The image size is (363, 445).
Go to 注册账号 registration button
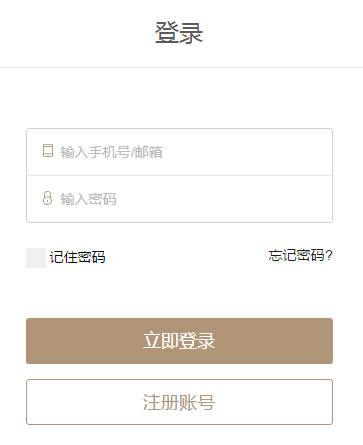[179, 402]
